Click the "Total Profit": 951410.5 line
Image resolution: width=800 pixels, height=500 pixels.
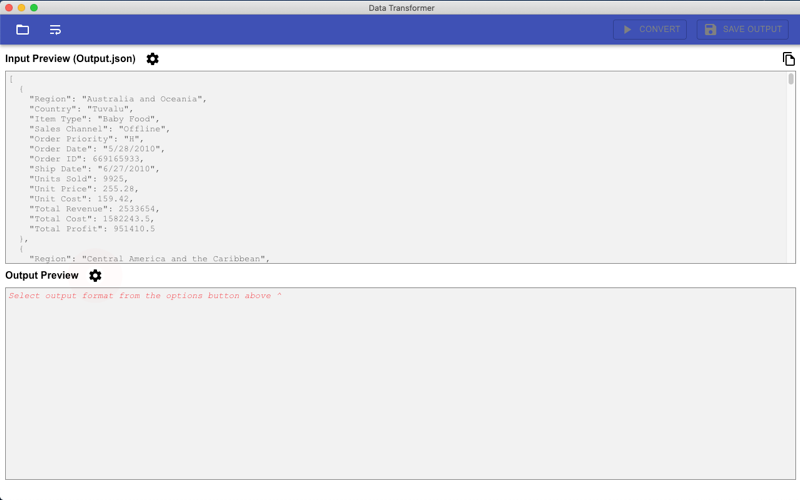point(92,229)
